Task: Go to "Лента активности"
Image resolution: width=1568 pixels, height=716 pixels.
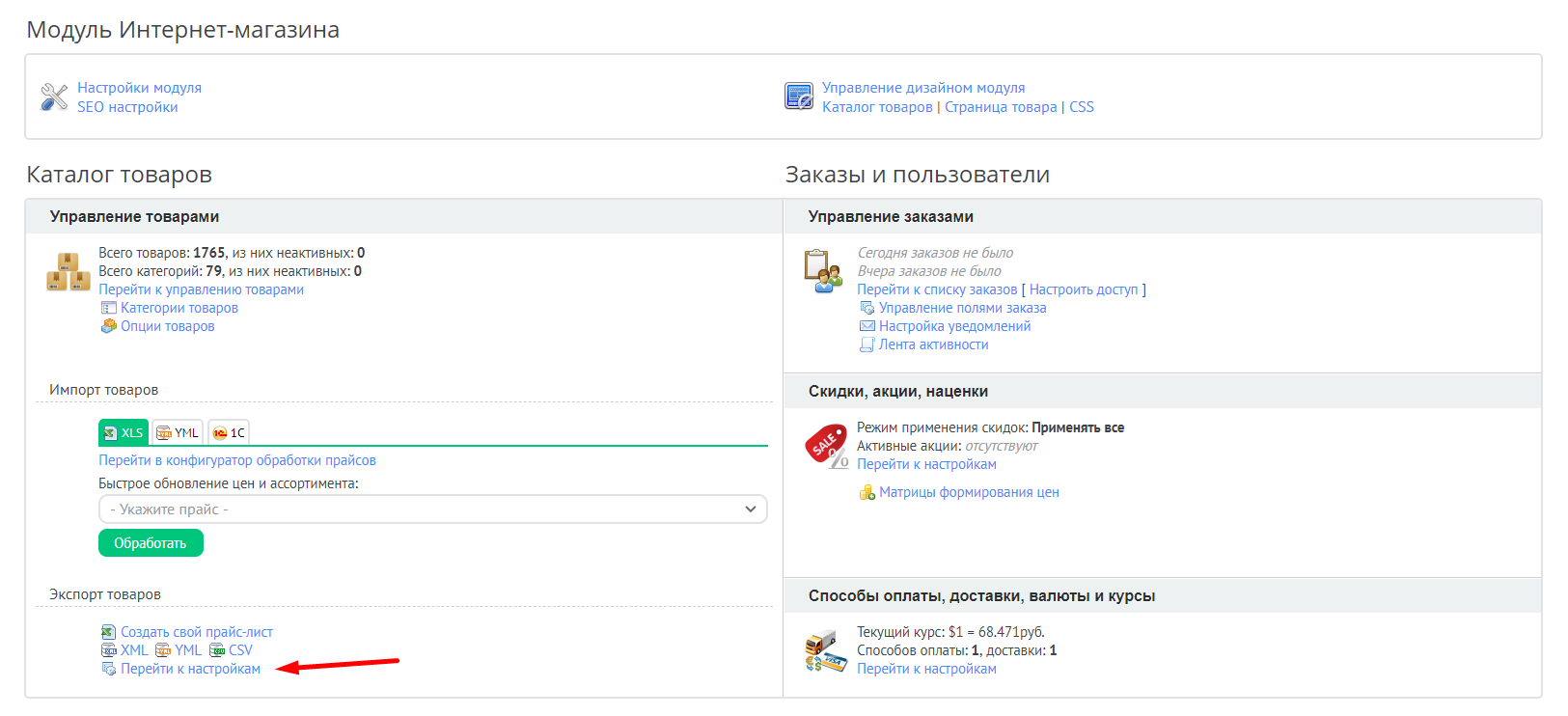Action: click(x=933, y=344)
